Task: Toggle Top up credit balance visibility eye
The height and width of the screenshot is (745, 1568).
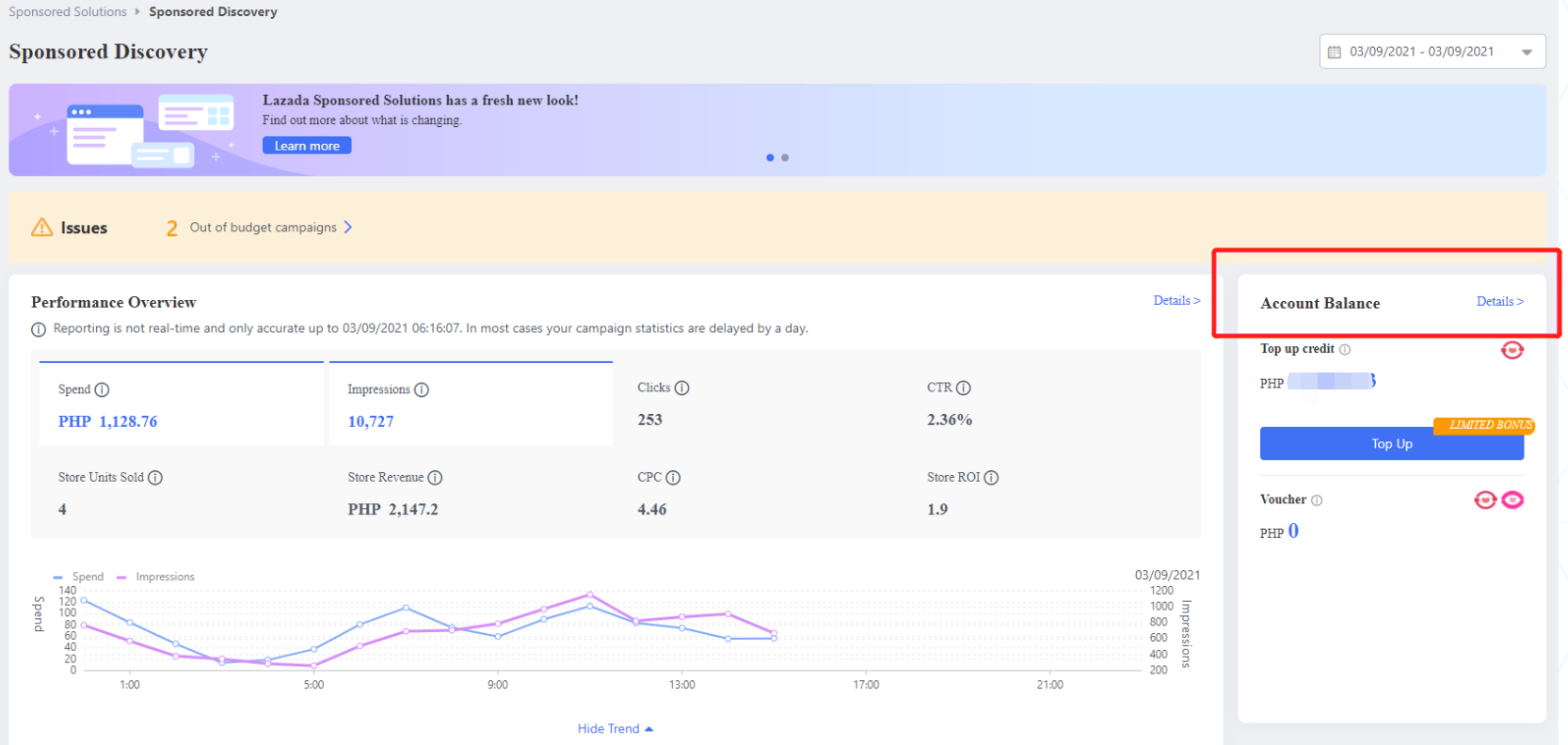Action: coord(1512,351)
